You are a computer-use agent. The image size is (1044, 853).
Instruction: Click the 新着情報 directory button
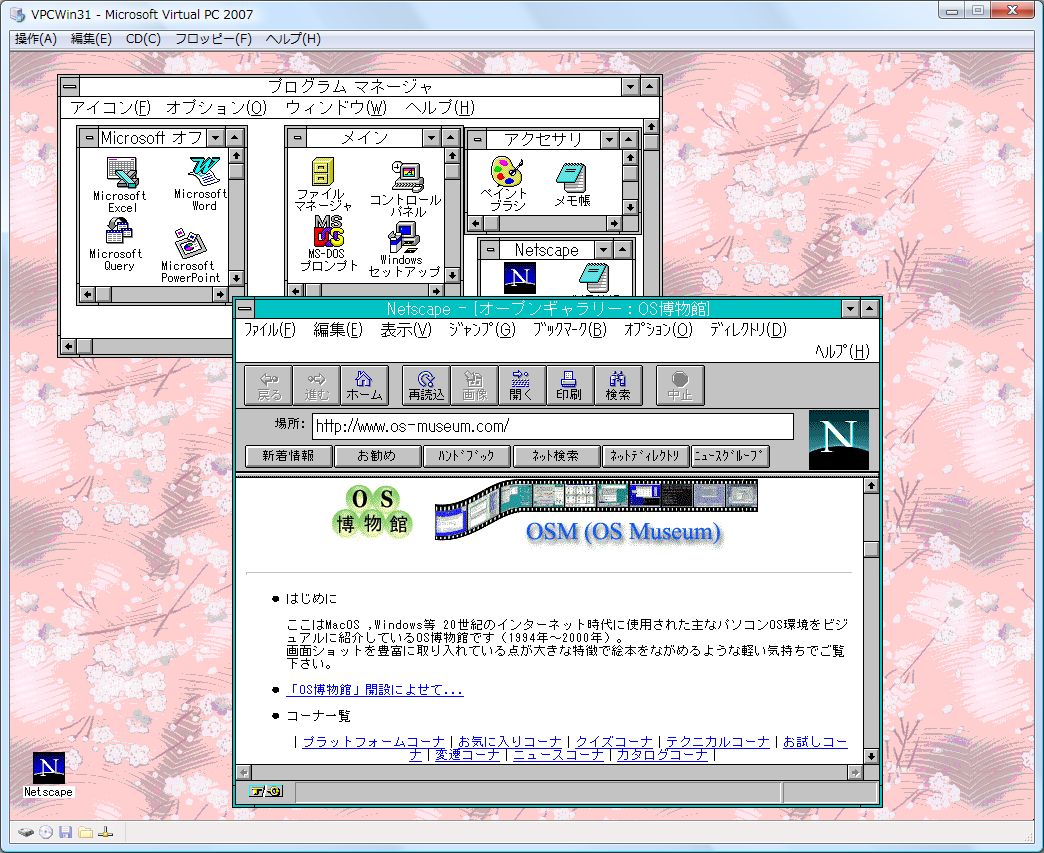tap(288, 456)
